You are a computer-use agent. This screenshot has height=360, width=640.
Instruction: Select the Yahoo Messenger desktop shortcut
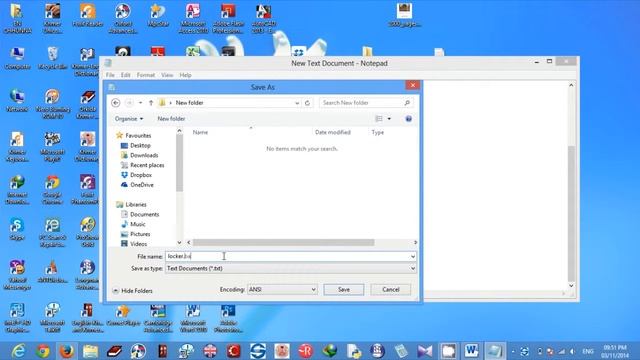pyautogui.click(x=17, y=276)
